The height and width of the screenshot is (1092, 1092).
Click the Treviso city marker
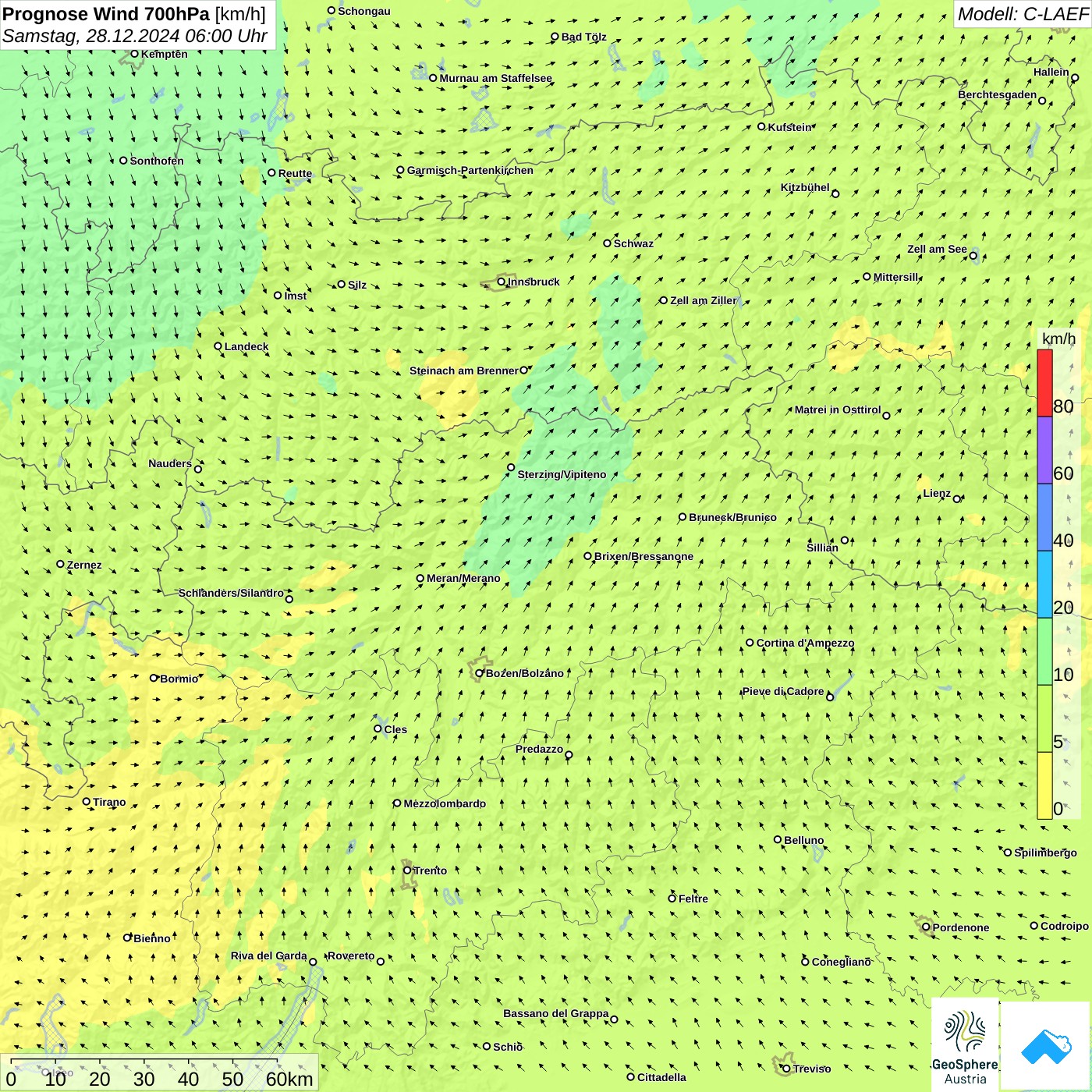coord(786,1069)
